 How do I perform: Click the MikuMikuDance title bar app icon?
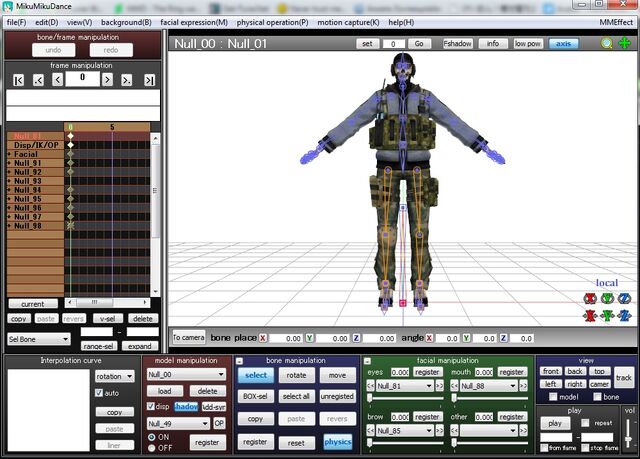tap(7, 6)
